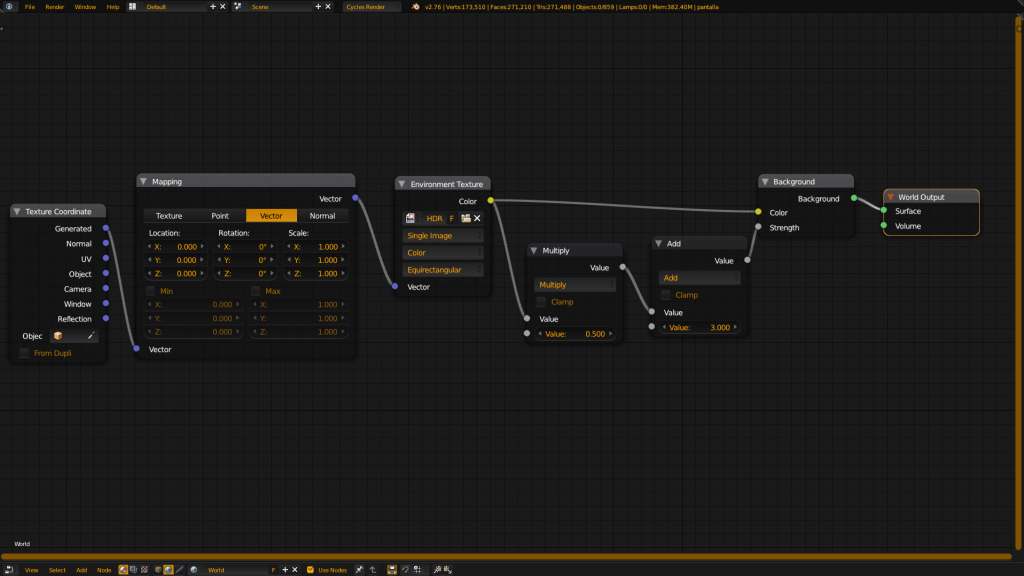The width and height of the screenshot is (1024, 576).
Task: Click the Multiply node Value 0.500 field
Action: [574, 334]
